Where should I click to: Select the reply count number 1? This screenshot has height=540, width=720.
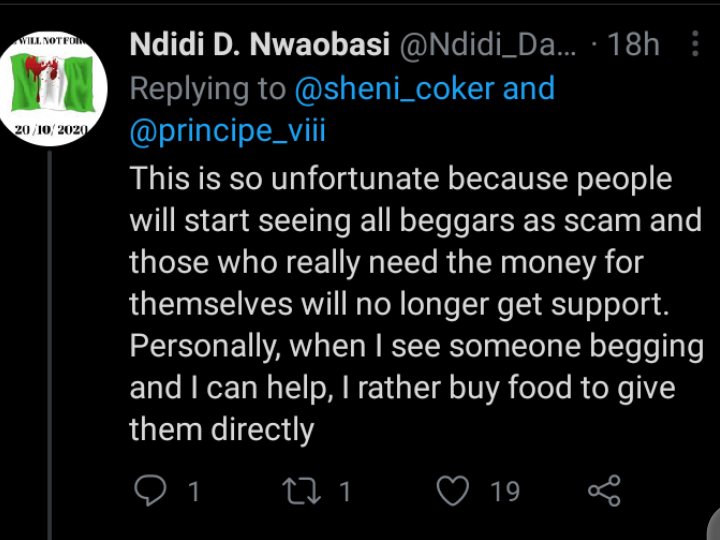[194, 491]
